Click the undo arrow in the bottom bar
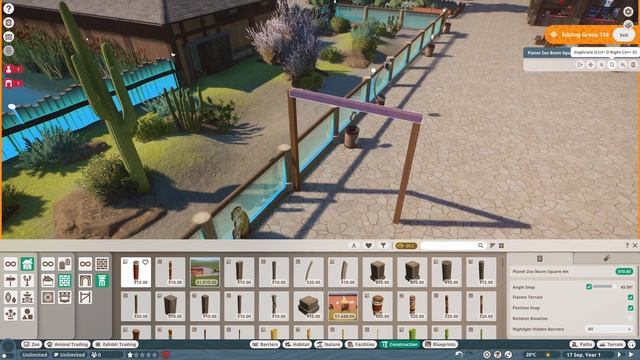Viewport: 640px width, 360px height. [459, 355]
